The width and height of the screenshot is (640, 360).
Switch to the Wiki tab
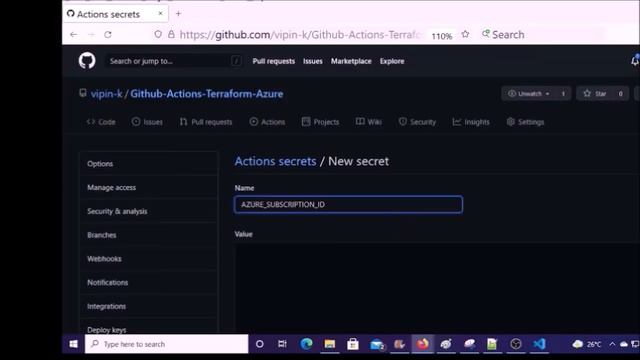click(x=369, y=122)
